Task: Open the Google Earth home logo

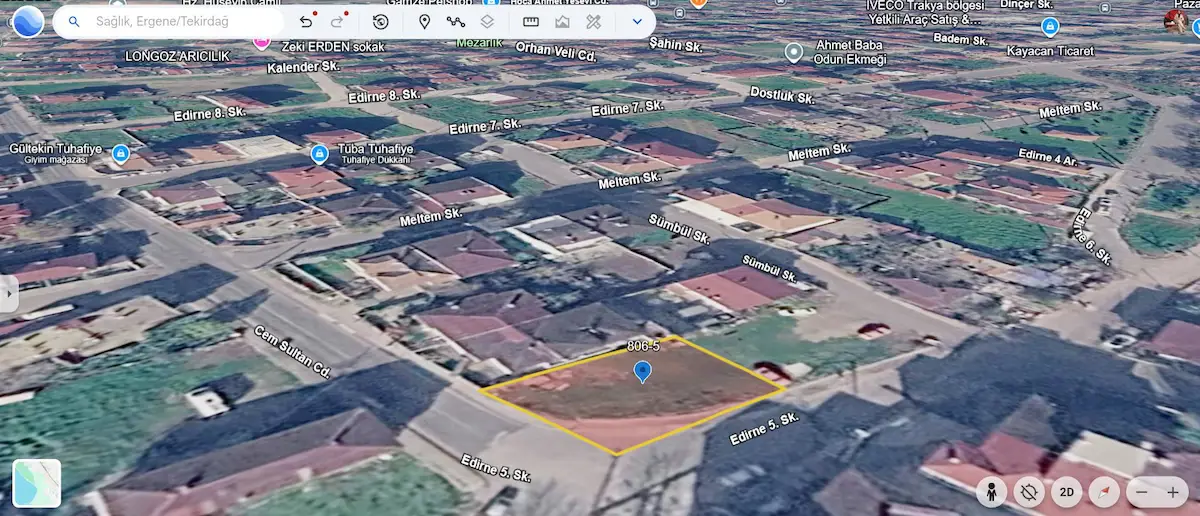Action: point(27,20)
